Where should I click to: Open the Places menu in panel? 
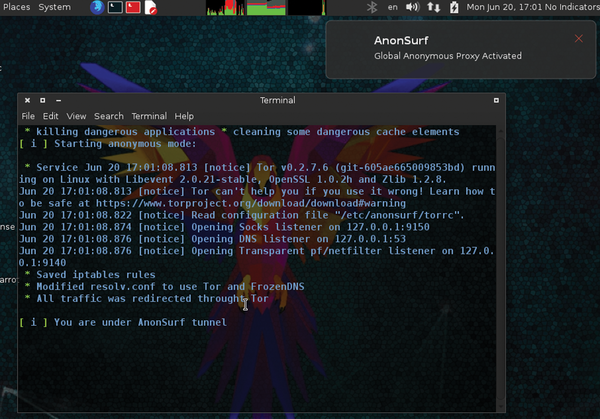click(x=16, y=7)
